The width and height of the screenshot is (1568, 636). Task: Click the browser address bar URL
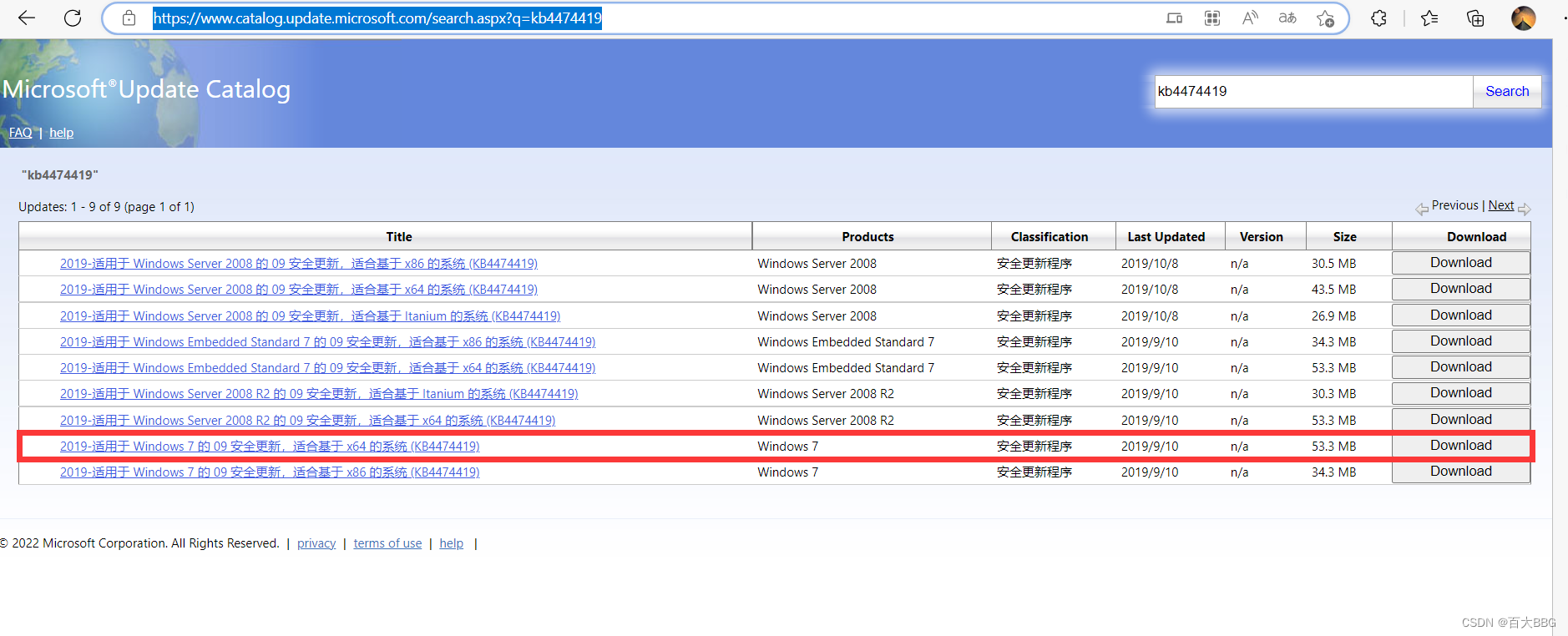[377, 18]
